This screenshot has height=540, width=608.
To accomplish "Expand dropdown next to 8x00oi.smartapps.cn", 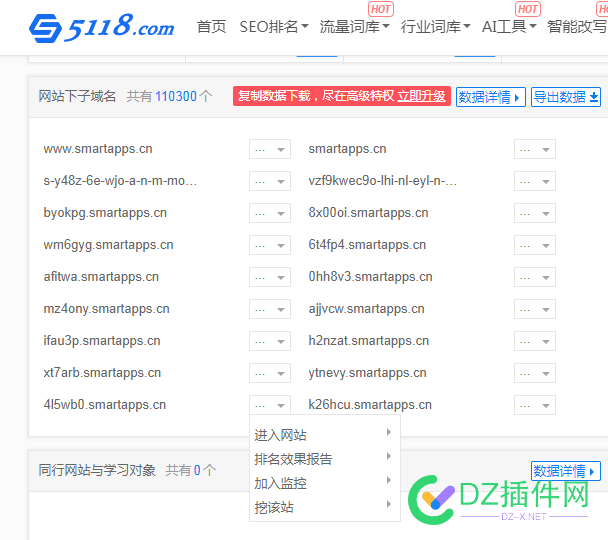I will coord(535,213).
